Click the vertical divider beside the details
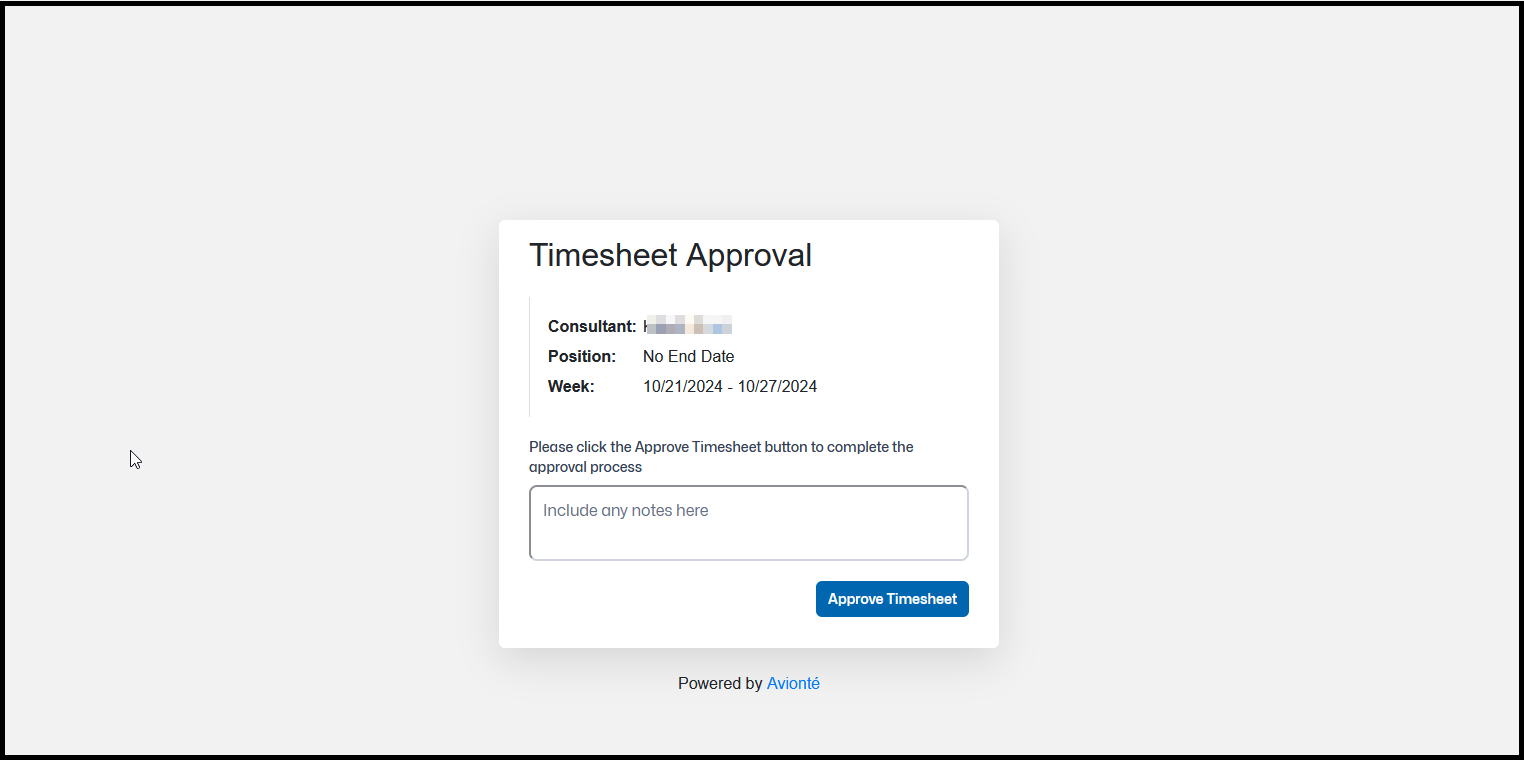This screenshot has width=1524, height=760. point(529,356)
